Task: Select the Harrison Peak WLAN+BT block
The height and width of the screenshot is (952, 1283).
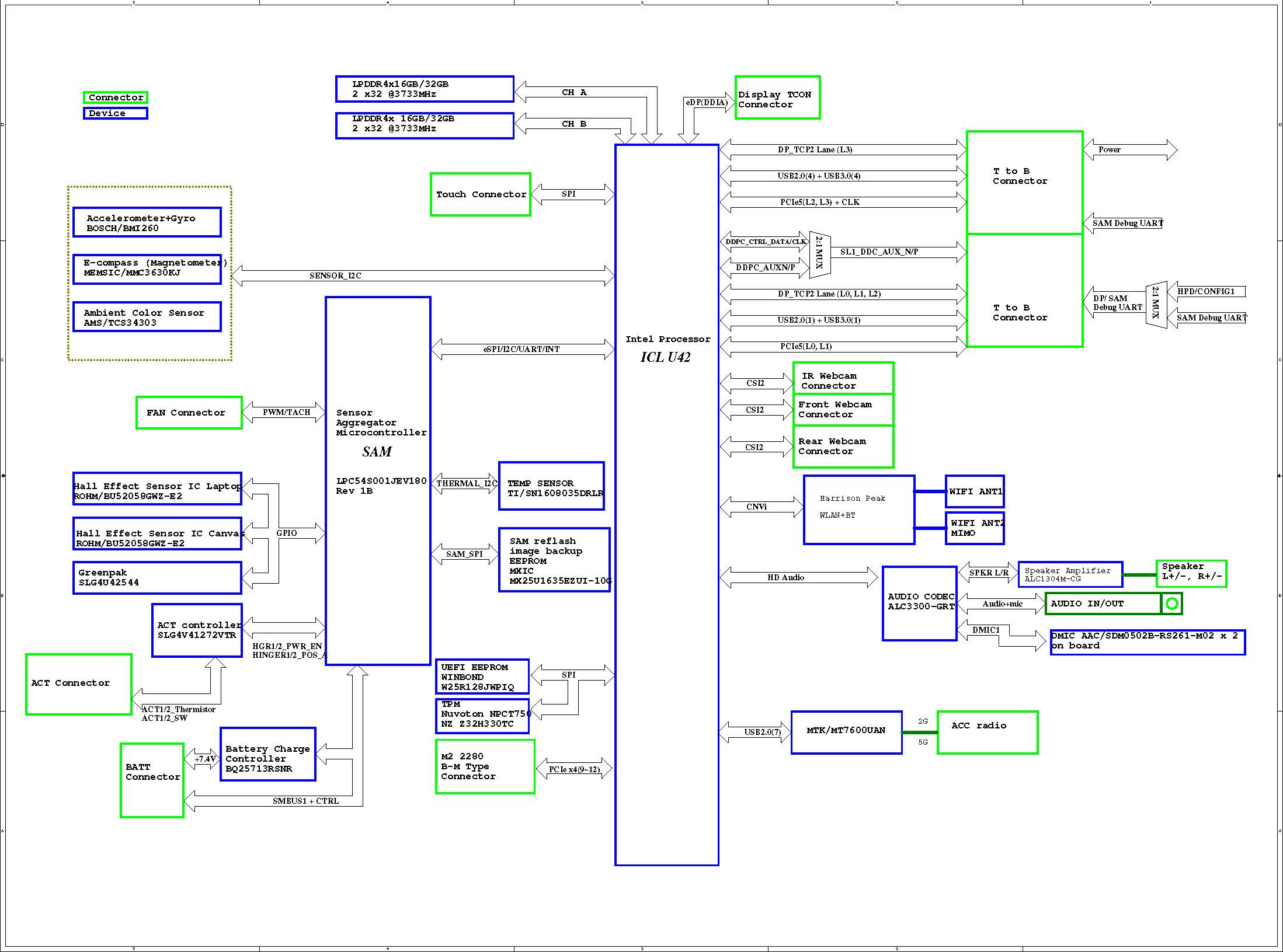Action: point(859,510)
